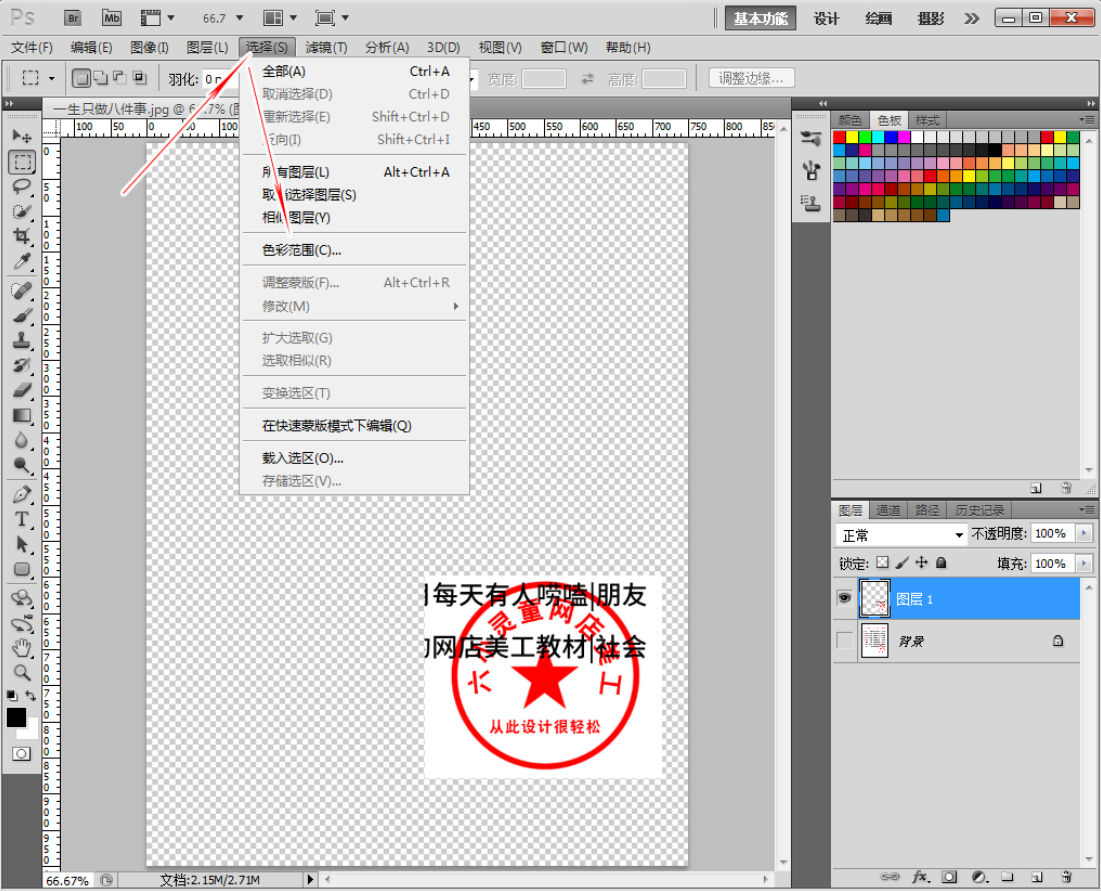
Task: Select the Healing Brush tool
Action: coord(22,290)
